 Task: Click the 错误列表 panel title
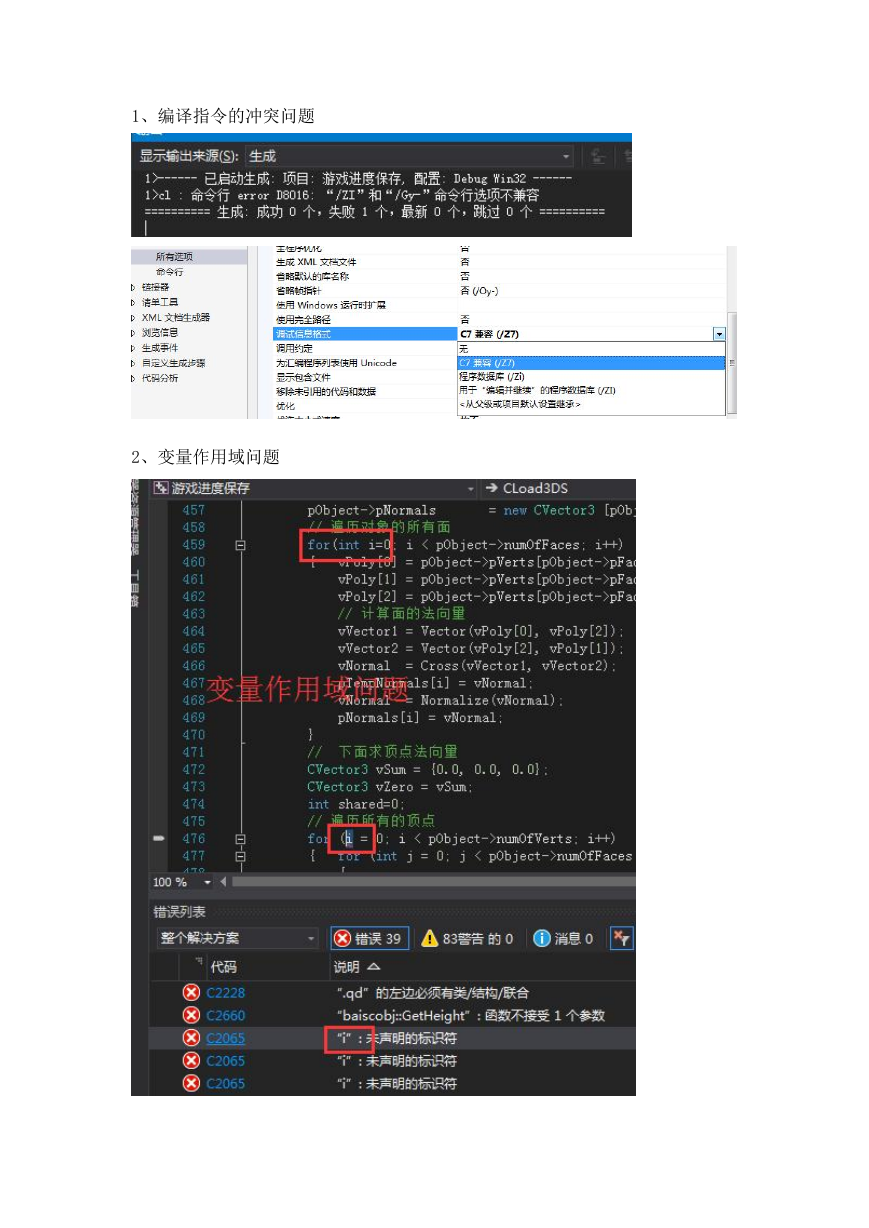[x=179, y=911]
